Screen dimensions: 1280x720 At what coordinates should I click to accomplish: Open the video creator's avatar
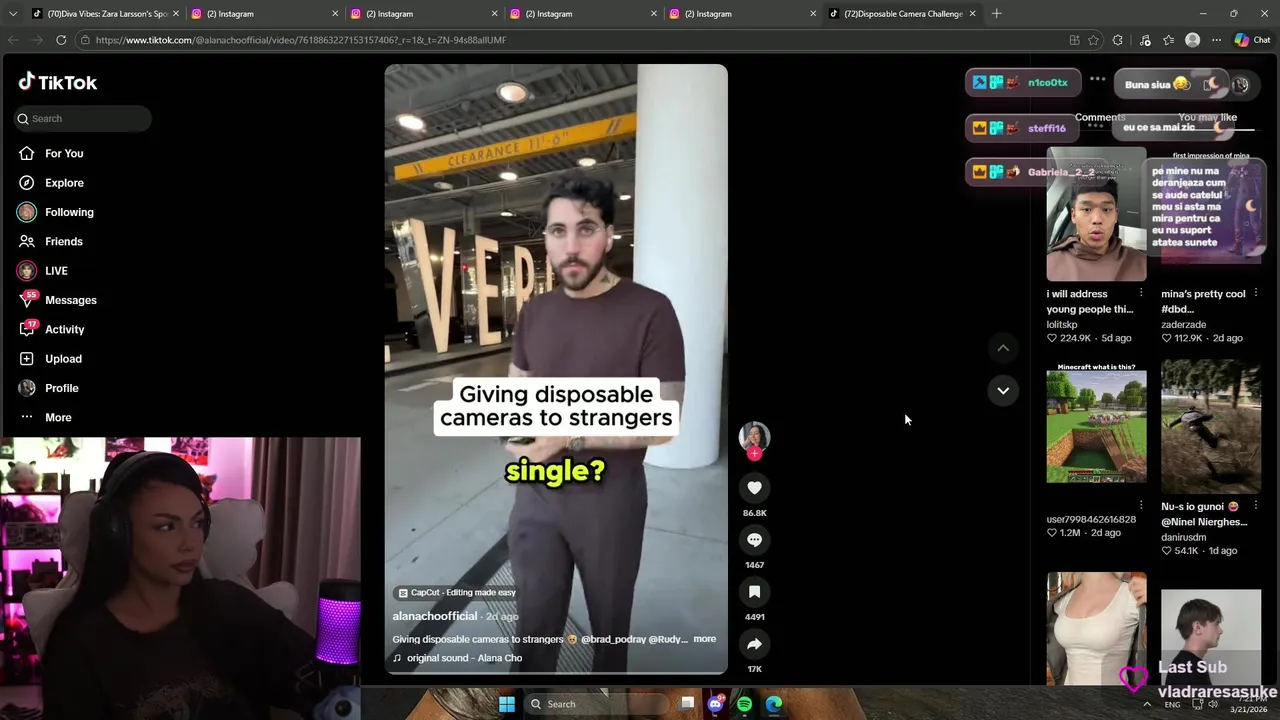[x=754, y=437]
